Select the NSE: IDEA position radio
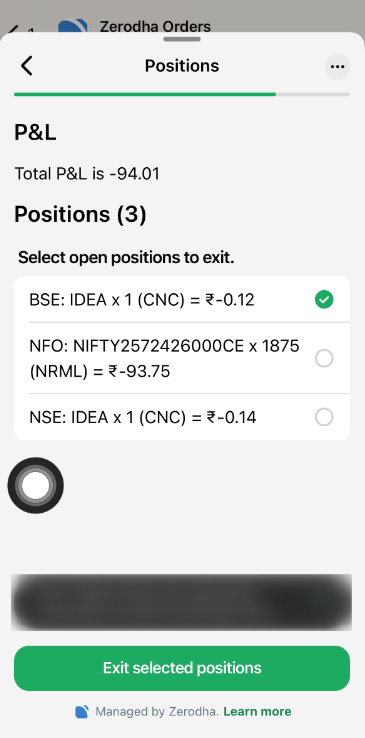The height and width of the screenshot is (738, 365). (x=324, y=417)
